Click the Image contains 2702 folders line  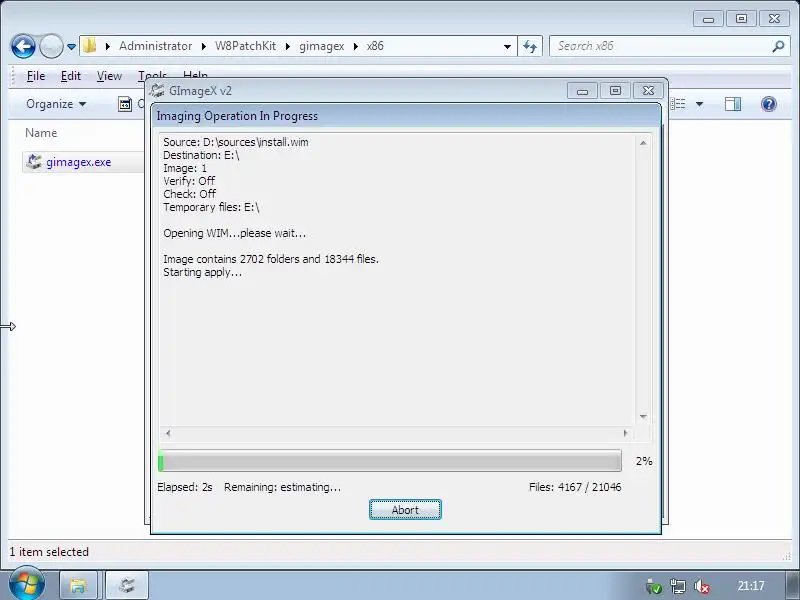[x=271, y=259]
